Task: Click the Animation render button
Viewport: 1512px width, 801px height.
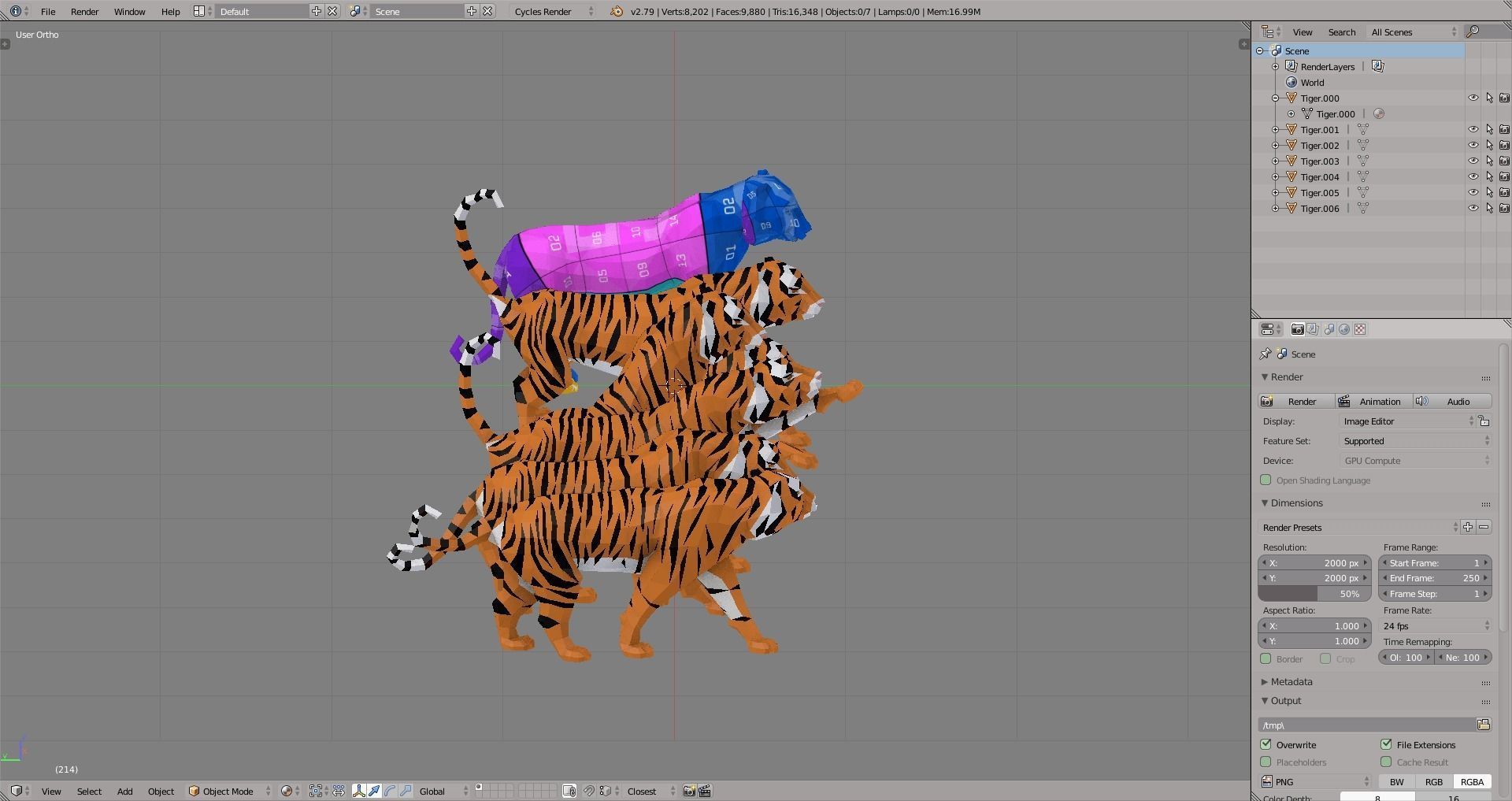Action: [1373, 401]
